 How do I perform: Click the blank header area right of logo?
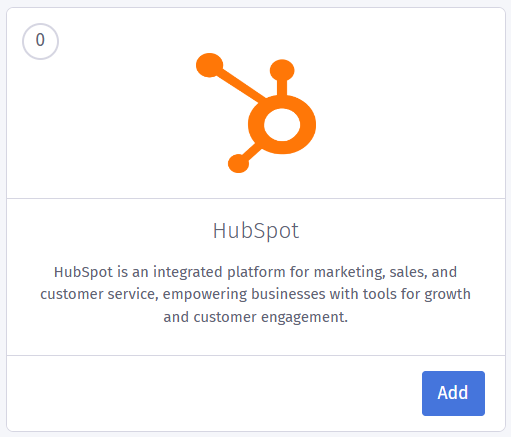tap(411, 103)
